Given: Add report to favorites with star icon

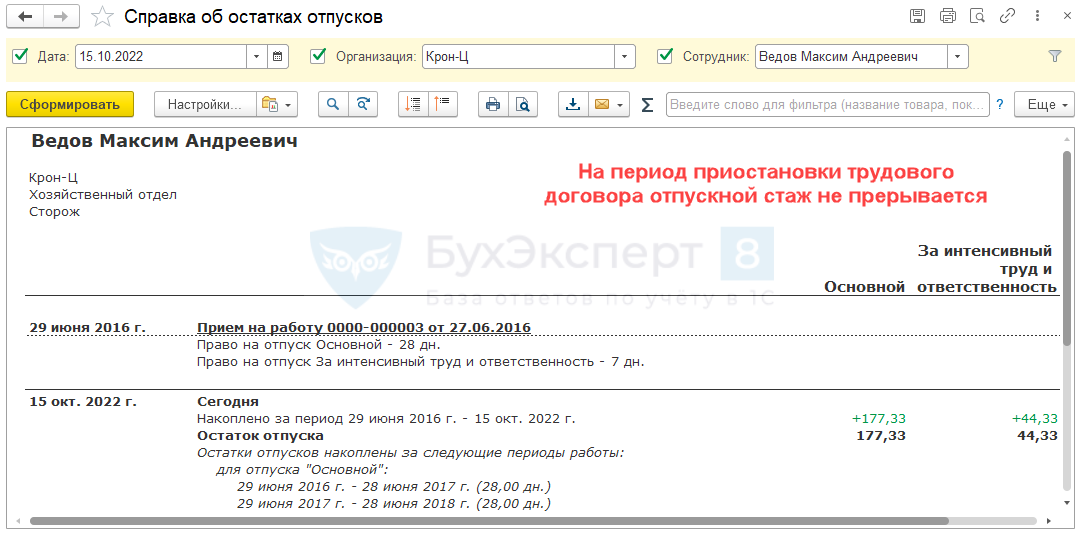Looking at the screenshot, I should 102,17.
